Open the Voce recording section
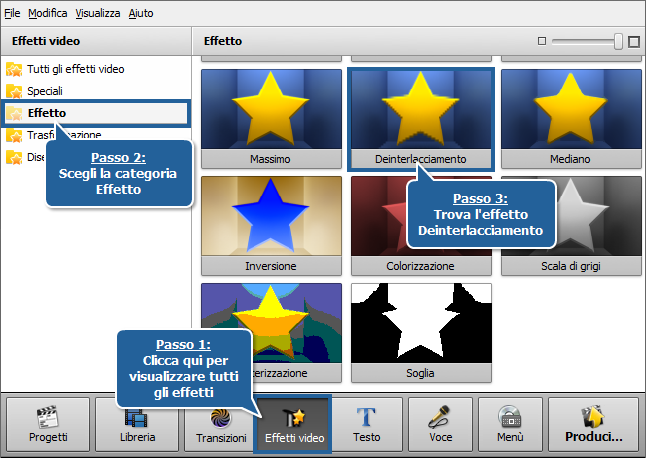Viewport: 646px width, 458px height. [440, 424]
